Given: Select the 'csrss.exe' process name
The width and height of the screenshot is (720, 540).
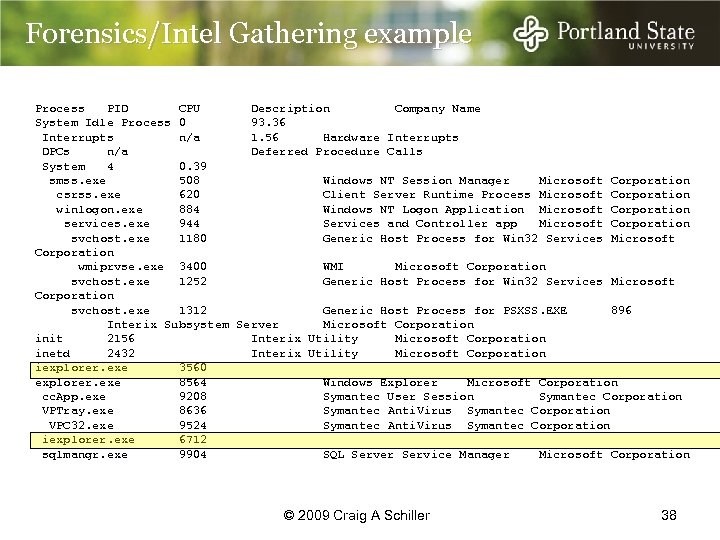Looking at the screenshot, I should click(x=89, y=195).
